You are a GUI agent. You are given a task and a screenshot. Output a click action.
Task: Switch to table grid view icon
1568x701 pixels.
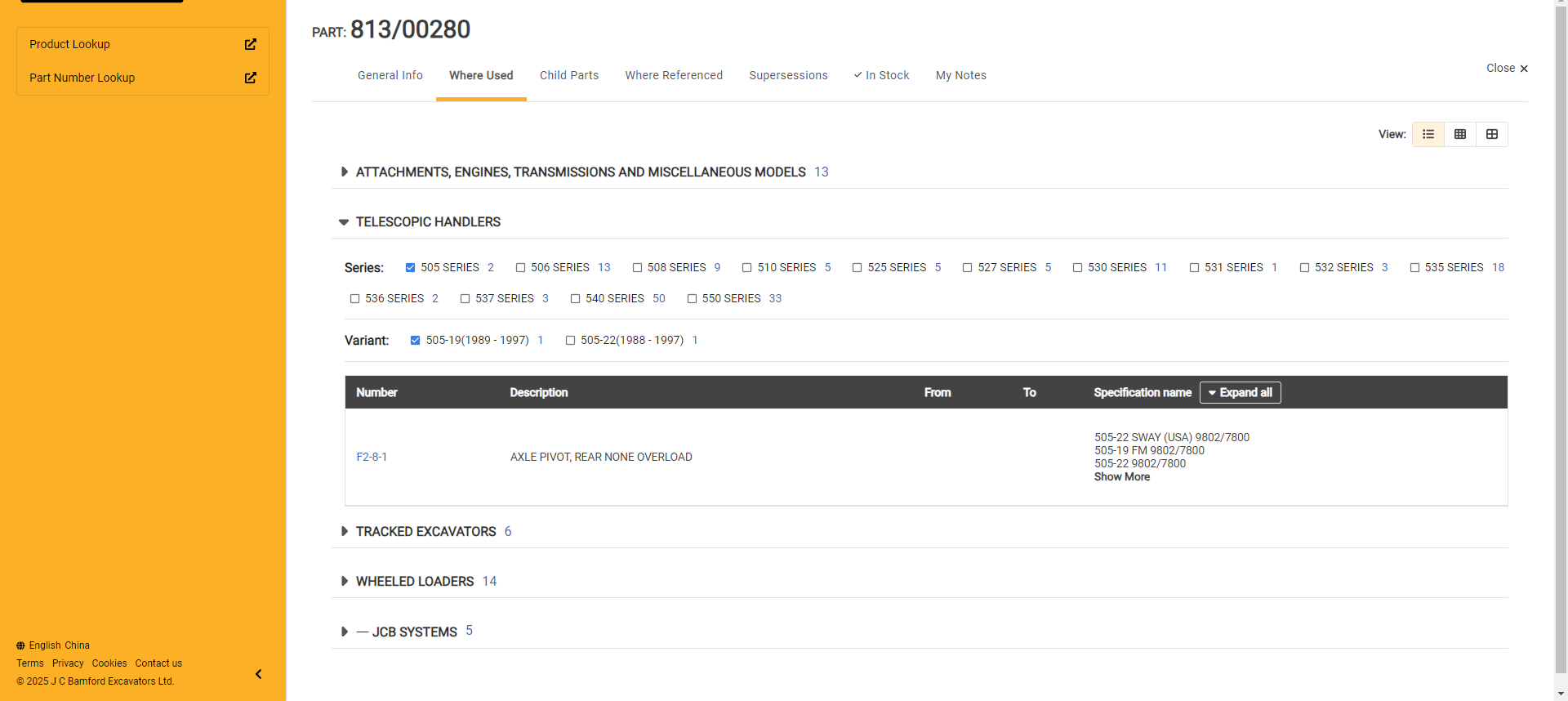tap(1459, 134)
